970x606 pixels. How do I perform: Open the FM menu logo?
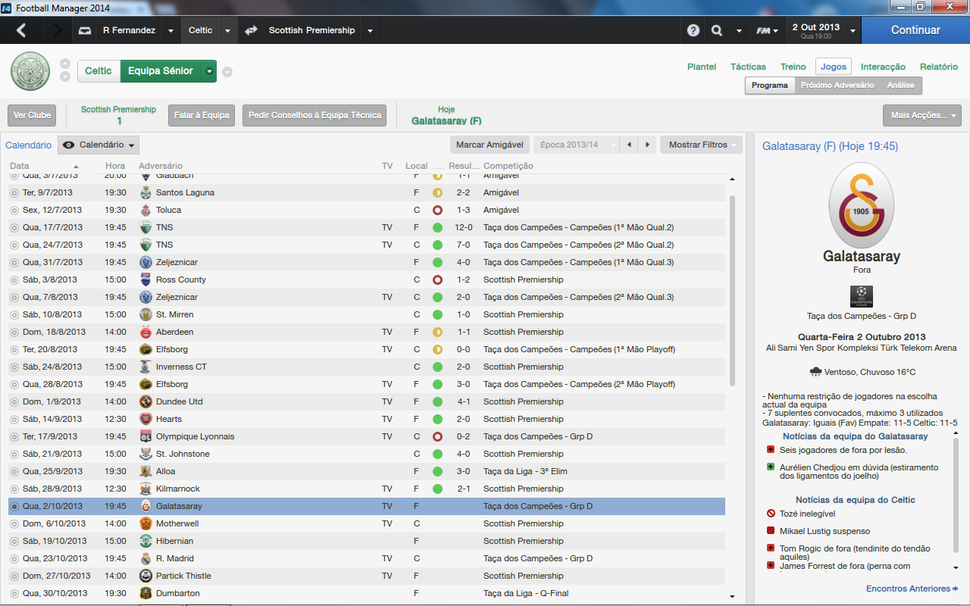tap(767, 30)
